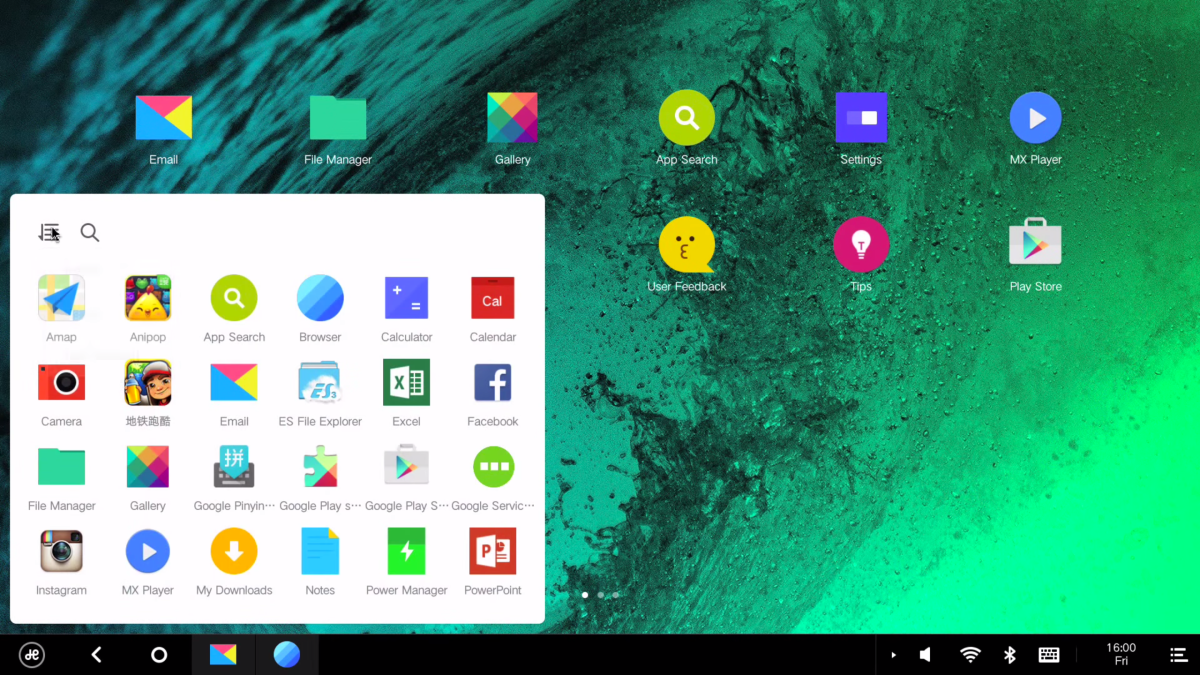Open the Calculator app
Viewport: 1200px width, 675px height.
coord(406,298)
